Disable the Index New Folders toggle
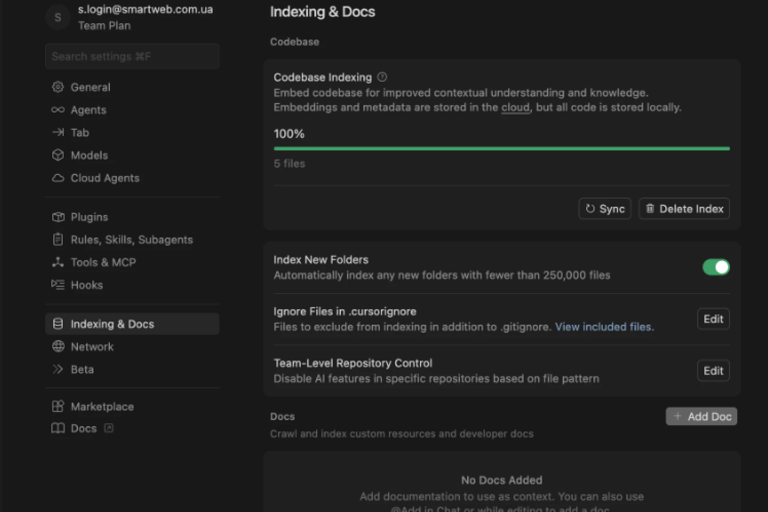 pos(716,267)
